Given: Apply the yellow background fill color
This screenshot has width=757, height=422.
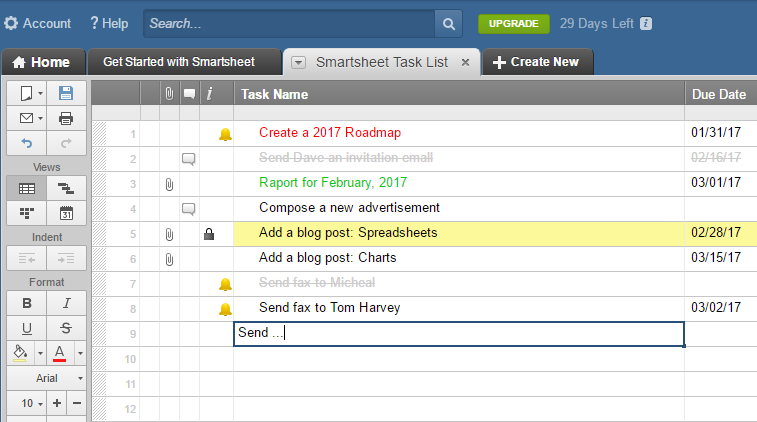Looking at the screenshot, I should click(x=20, y=353).
